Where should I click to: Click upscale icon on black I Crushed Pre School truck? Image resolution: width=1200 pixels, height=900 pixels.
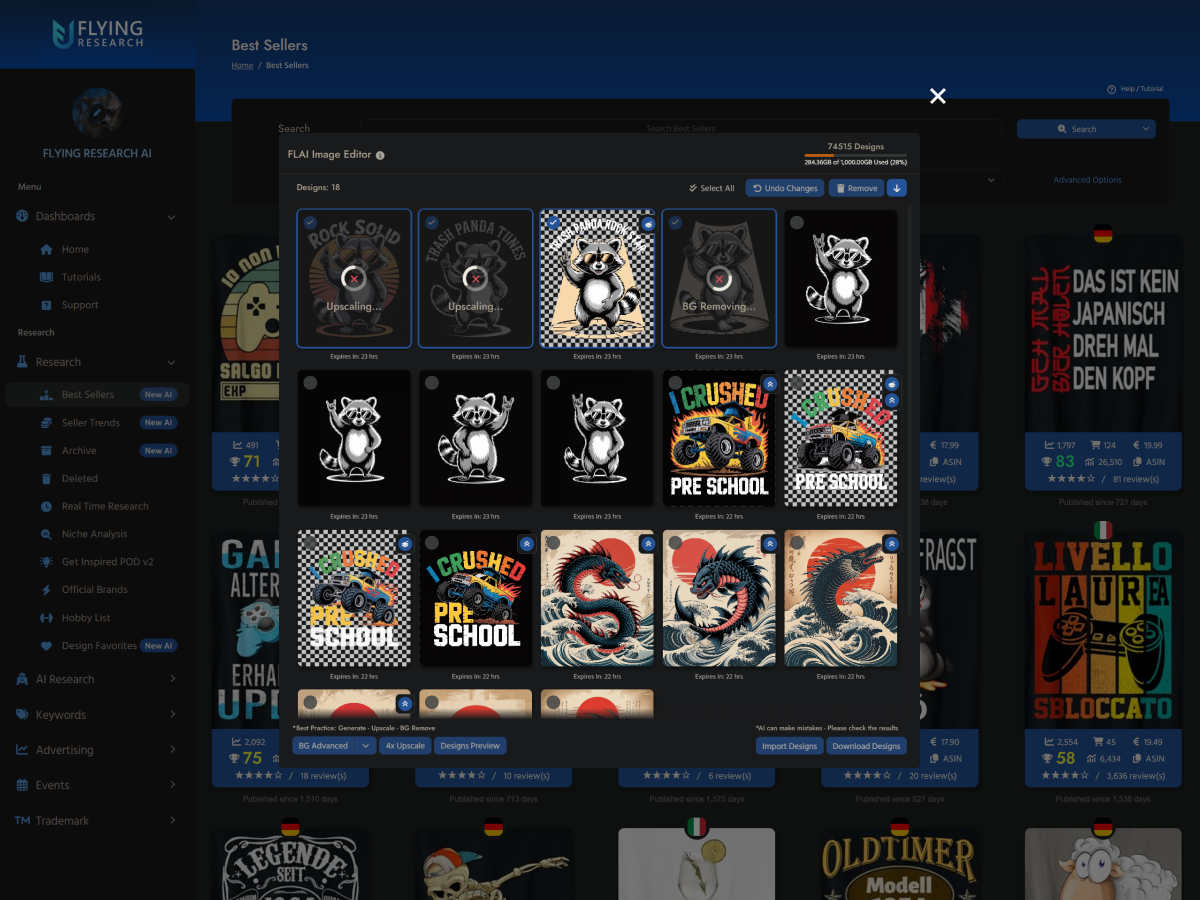pos(769,384)
